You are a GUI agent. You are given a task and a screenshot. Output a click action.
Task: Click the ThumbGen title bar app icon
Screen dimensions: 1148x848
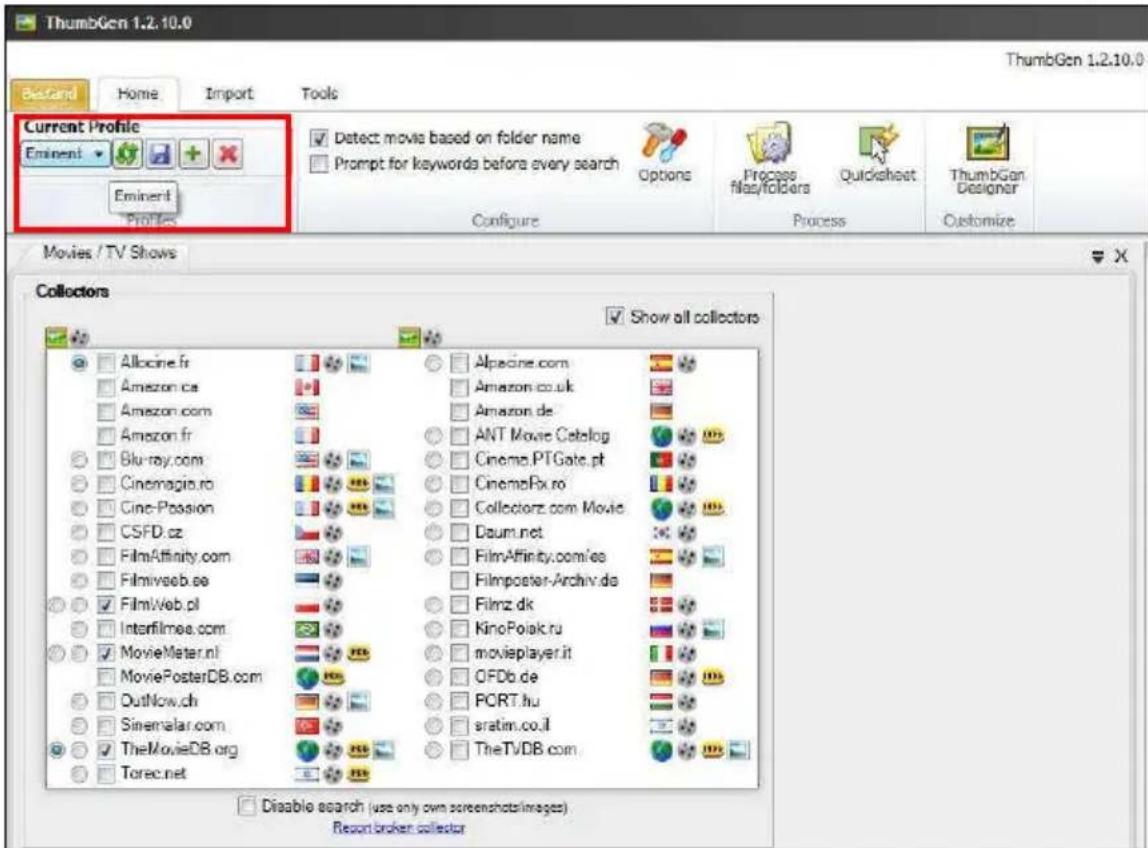[26, 23]
